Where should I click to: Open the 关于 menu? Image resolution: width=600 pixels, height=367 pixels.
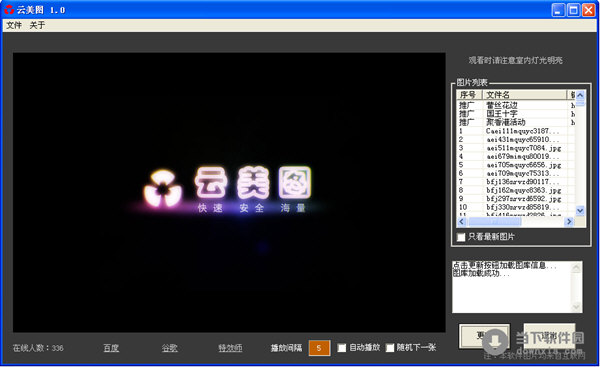pyautogui.click(x=37, y=25)
